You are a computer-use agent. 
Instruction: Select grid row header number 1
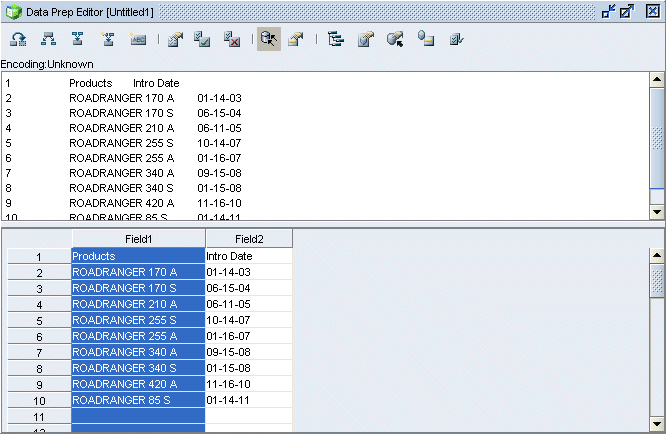click(x=39, y=256)
